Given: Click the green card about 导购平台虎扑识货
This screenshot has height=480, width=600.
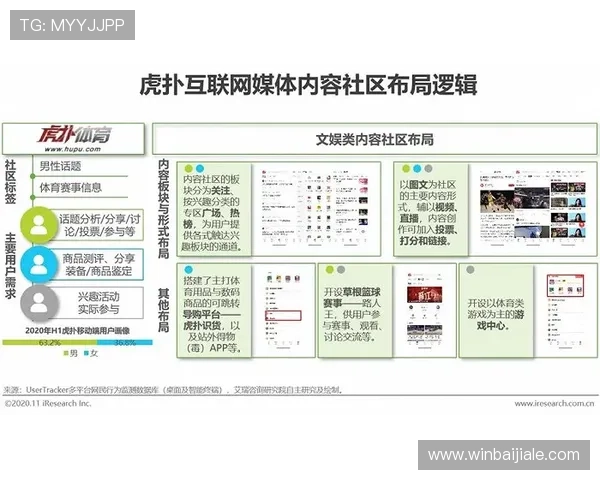Looking at the screenshot, I should 214,310.
